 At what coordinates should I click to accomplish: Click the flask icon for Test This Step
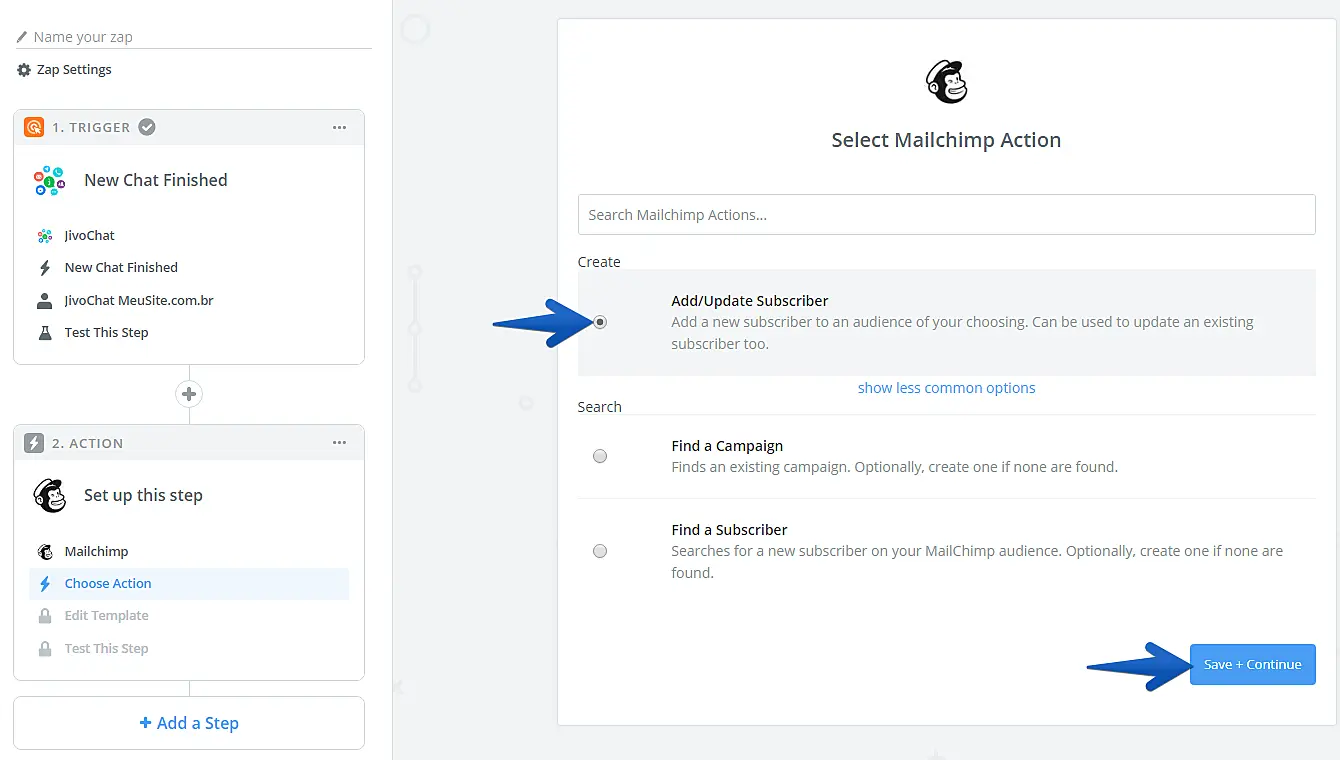(x=45, y=333)
